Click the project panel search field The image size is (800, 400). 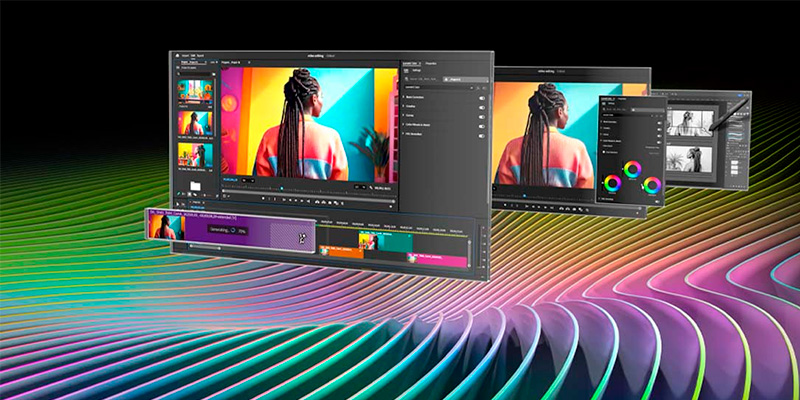196,74
